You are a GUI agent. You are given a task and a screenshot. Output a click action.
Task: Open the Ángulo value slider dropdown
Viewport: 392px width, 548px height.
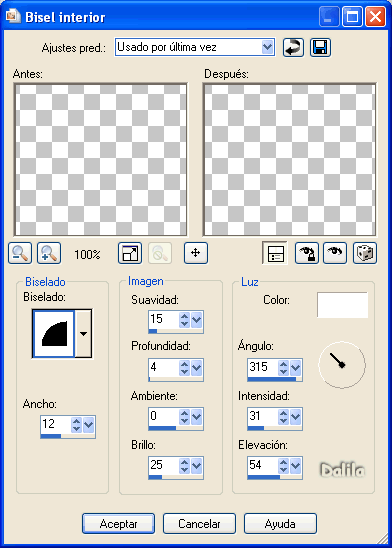296,367
